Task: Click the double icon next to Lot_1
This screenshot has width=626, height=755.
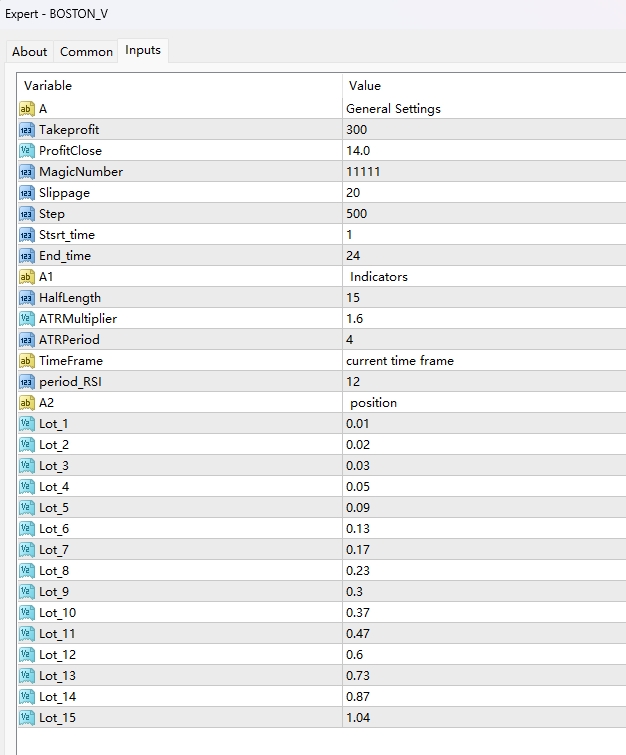Action: click(x=26, y=424)
